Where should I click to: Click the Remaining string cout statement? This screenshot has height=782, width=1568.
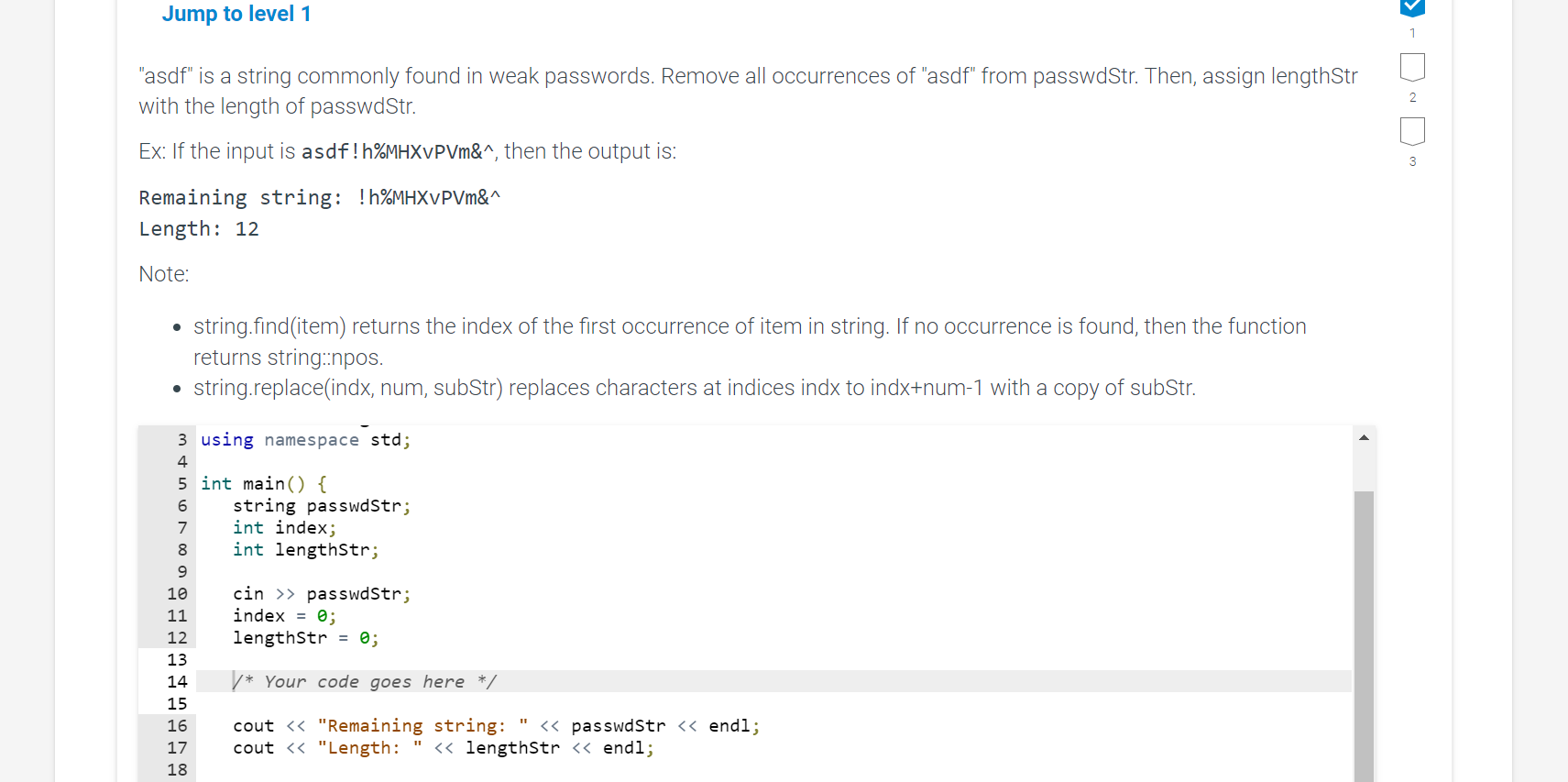[x=495, y=725]
